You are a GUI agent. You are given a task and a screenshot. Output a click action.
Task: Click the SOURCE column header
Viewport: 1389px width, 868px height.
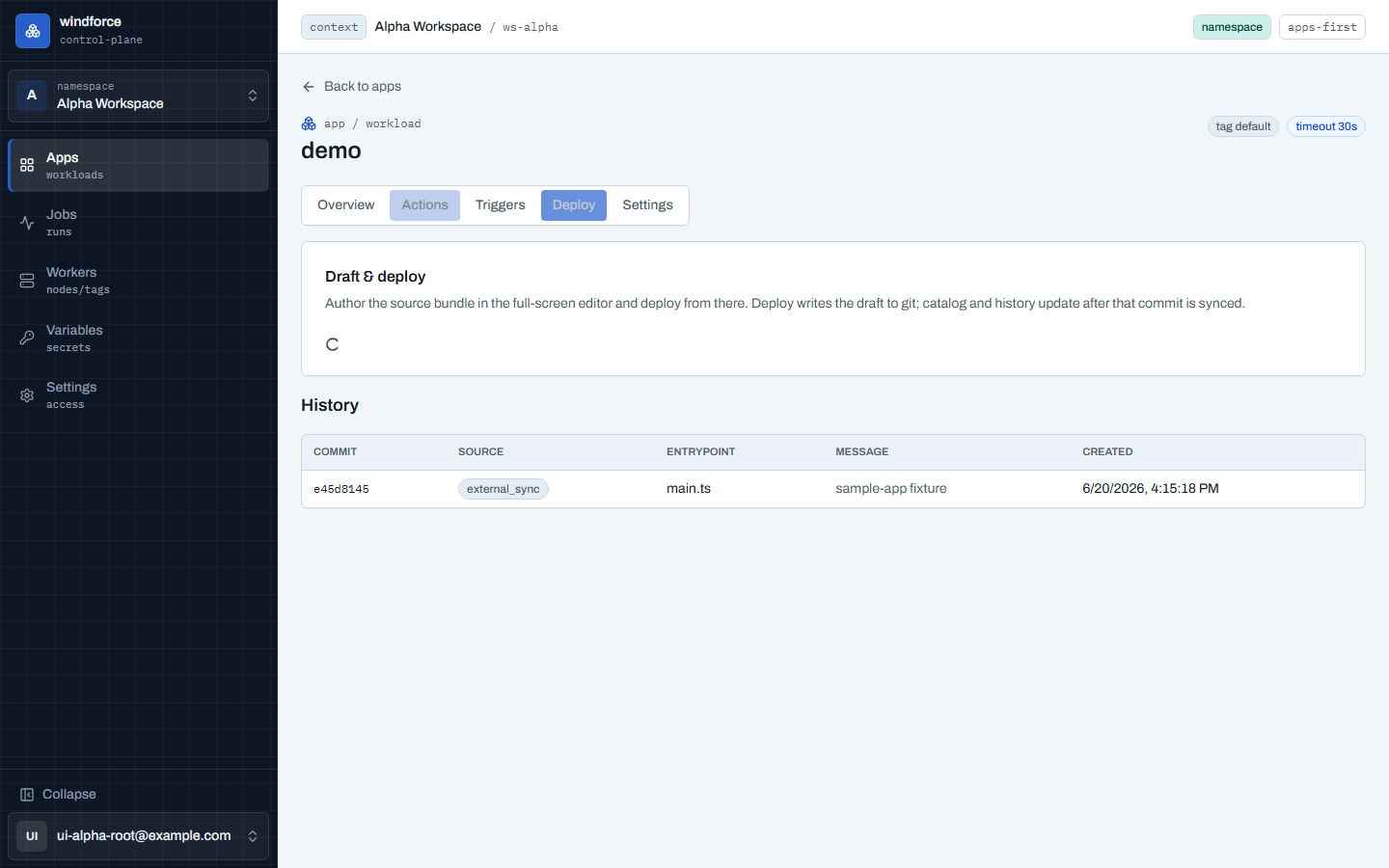coord(480,452)
